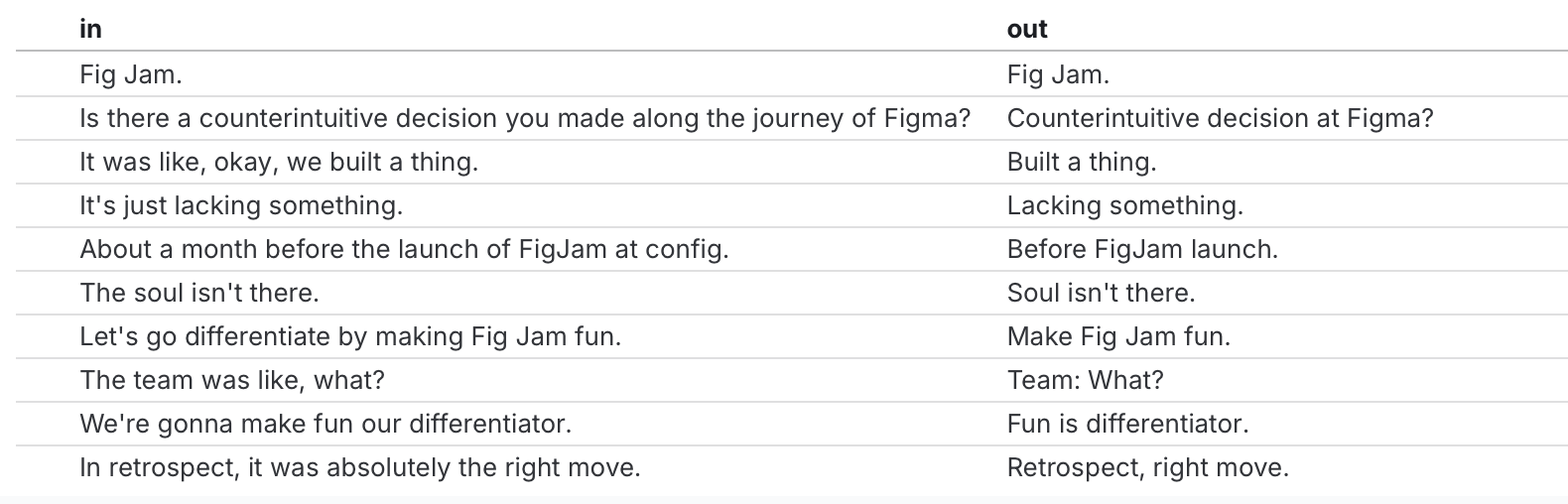Screen dimensions: 1568x504
Task: Click the "Soul isn't there." output cell
Action: 1101,293
